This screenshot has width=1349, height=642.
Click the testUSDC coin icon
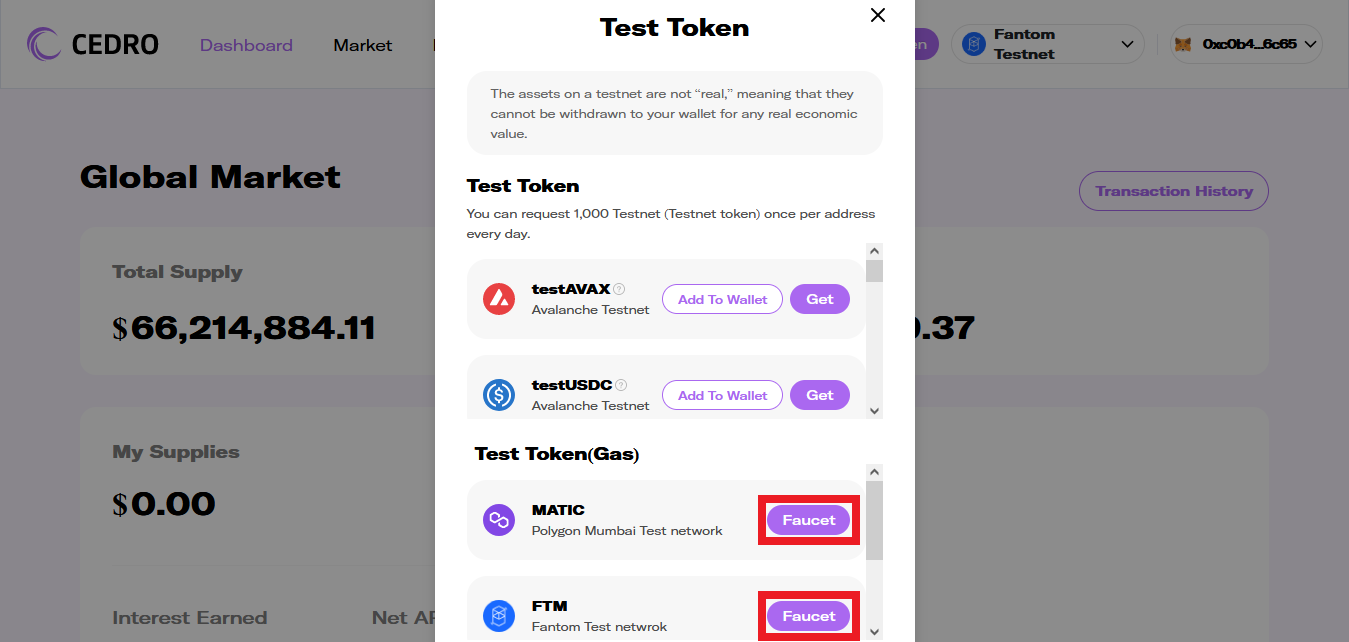tap(499, 395)
